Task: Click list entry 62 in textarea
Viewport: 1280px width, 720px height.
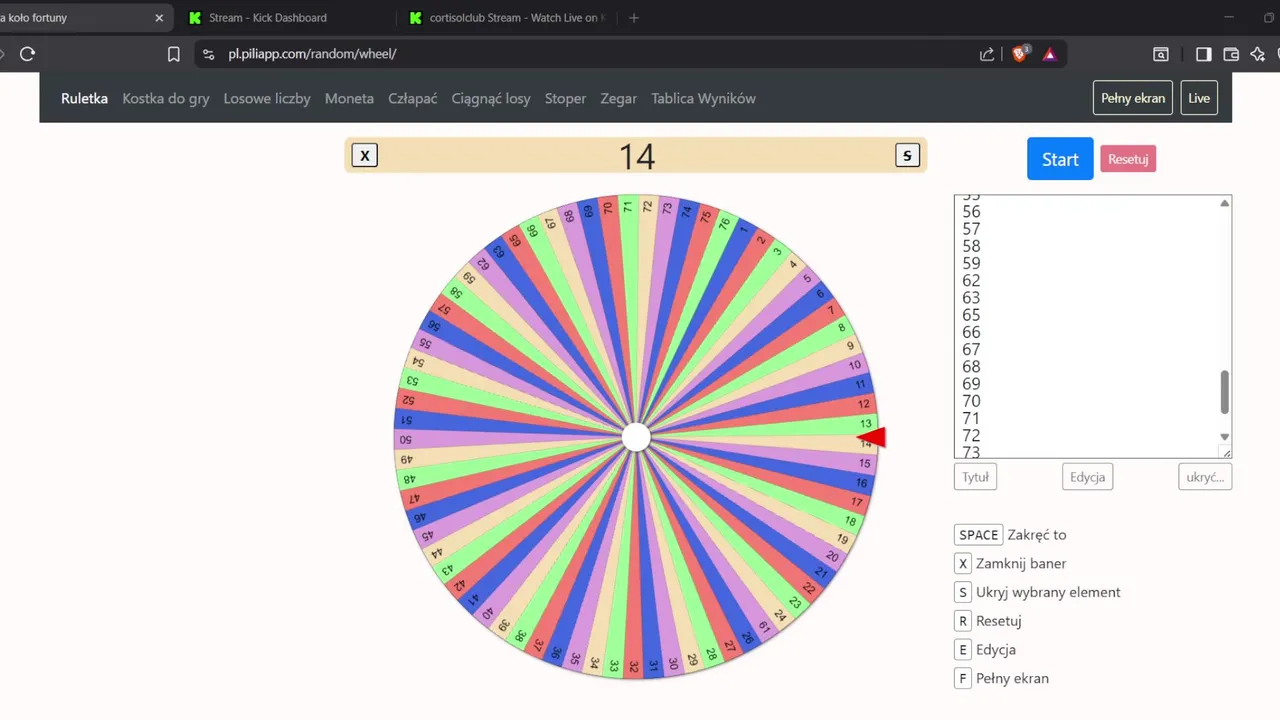Action: [971, 281]
